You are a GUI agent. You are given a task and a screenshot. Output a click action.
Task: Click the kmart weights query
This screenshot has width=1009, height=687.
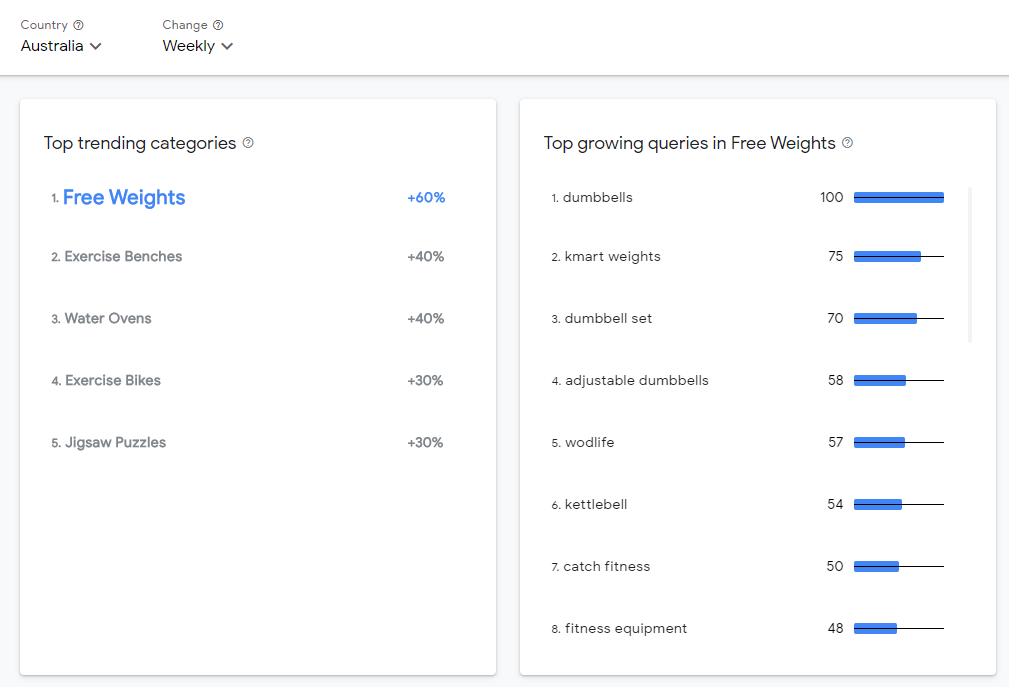tap(611, 257)
